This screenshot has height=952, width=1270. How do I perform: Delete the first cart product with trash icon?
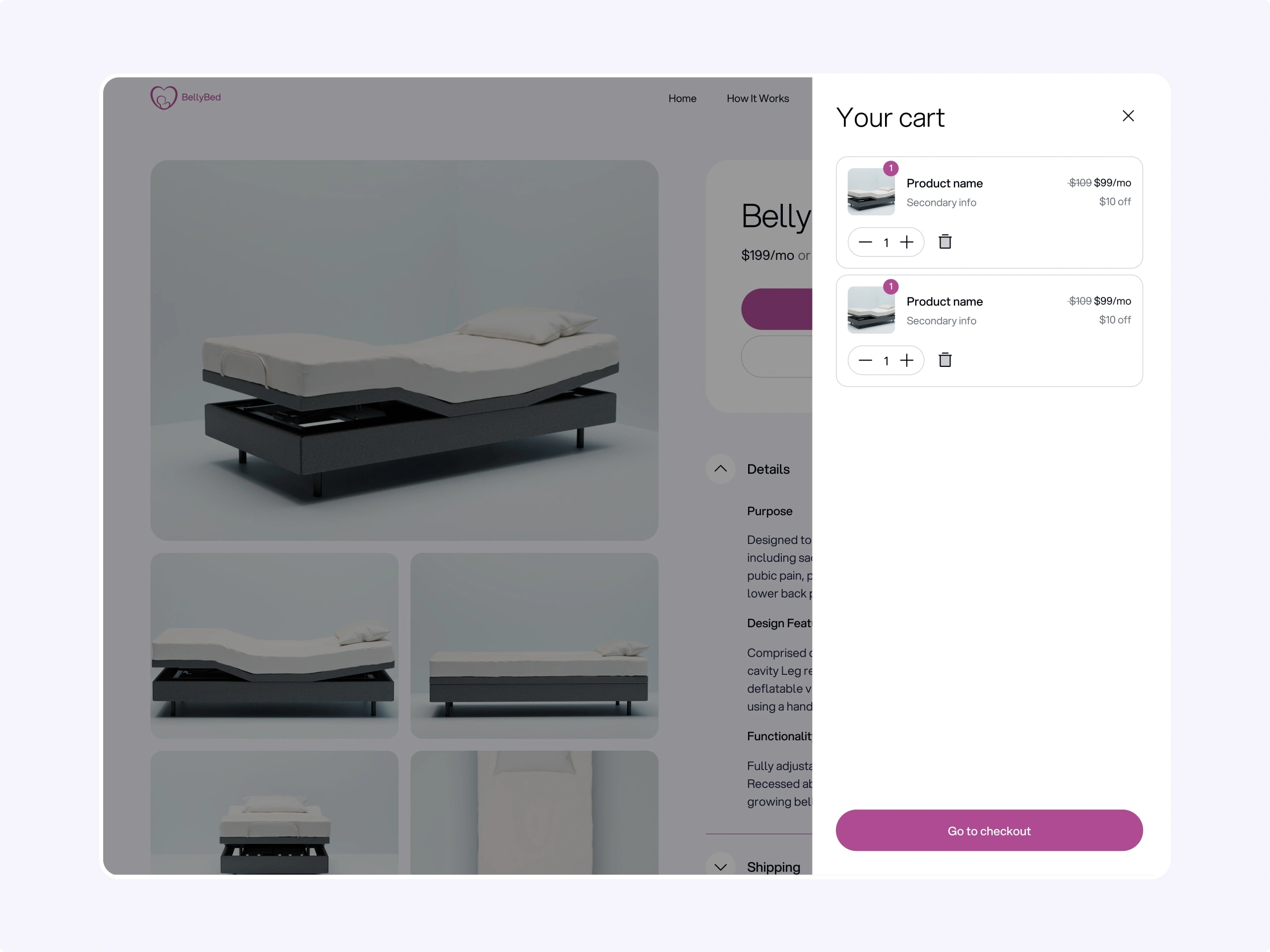tap(945, 241)
